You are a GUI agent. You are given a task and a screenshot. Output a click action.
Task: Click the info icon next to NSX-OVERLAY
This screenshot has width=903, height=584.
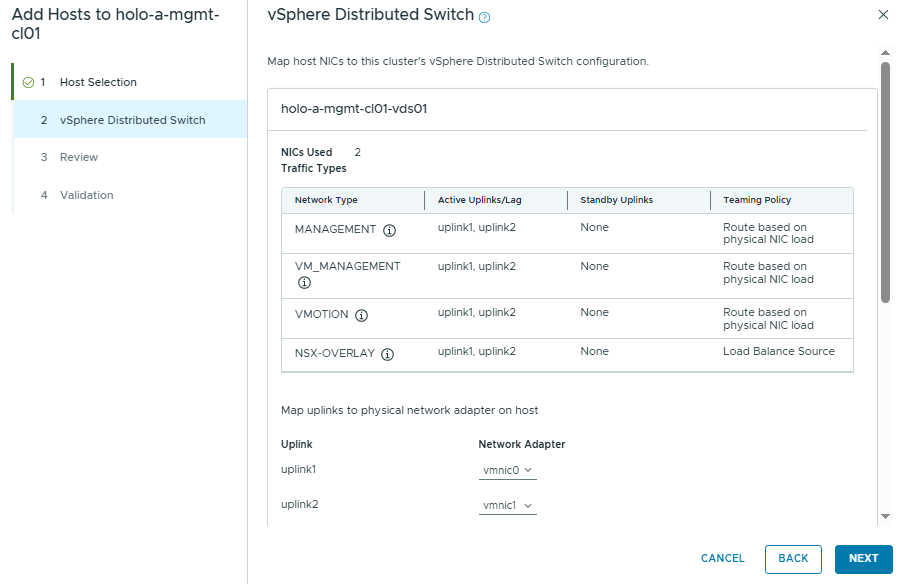coord(387,354)
